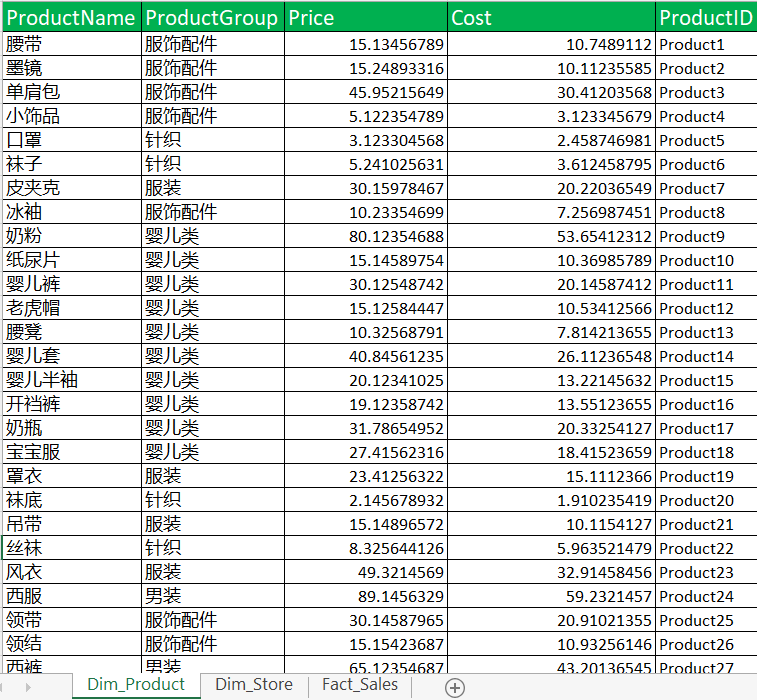Click the cell containing 西服
The image size is (757, 700).
72,596
